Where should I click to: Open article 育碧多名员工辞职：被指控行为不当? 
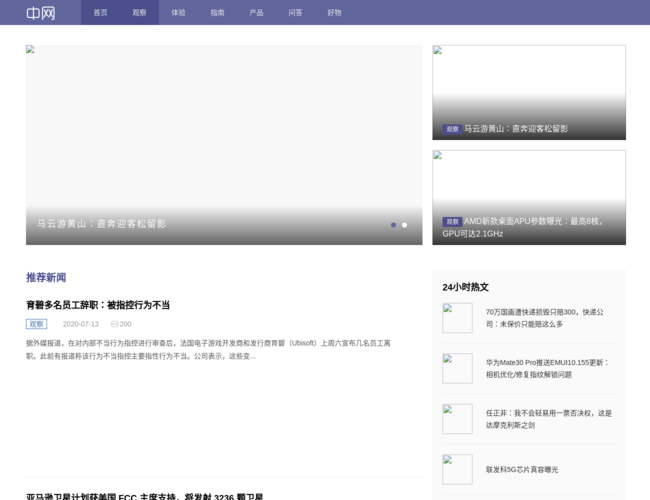click(98, 305)
